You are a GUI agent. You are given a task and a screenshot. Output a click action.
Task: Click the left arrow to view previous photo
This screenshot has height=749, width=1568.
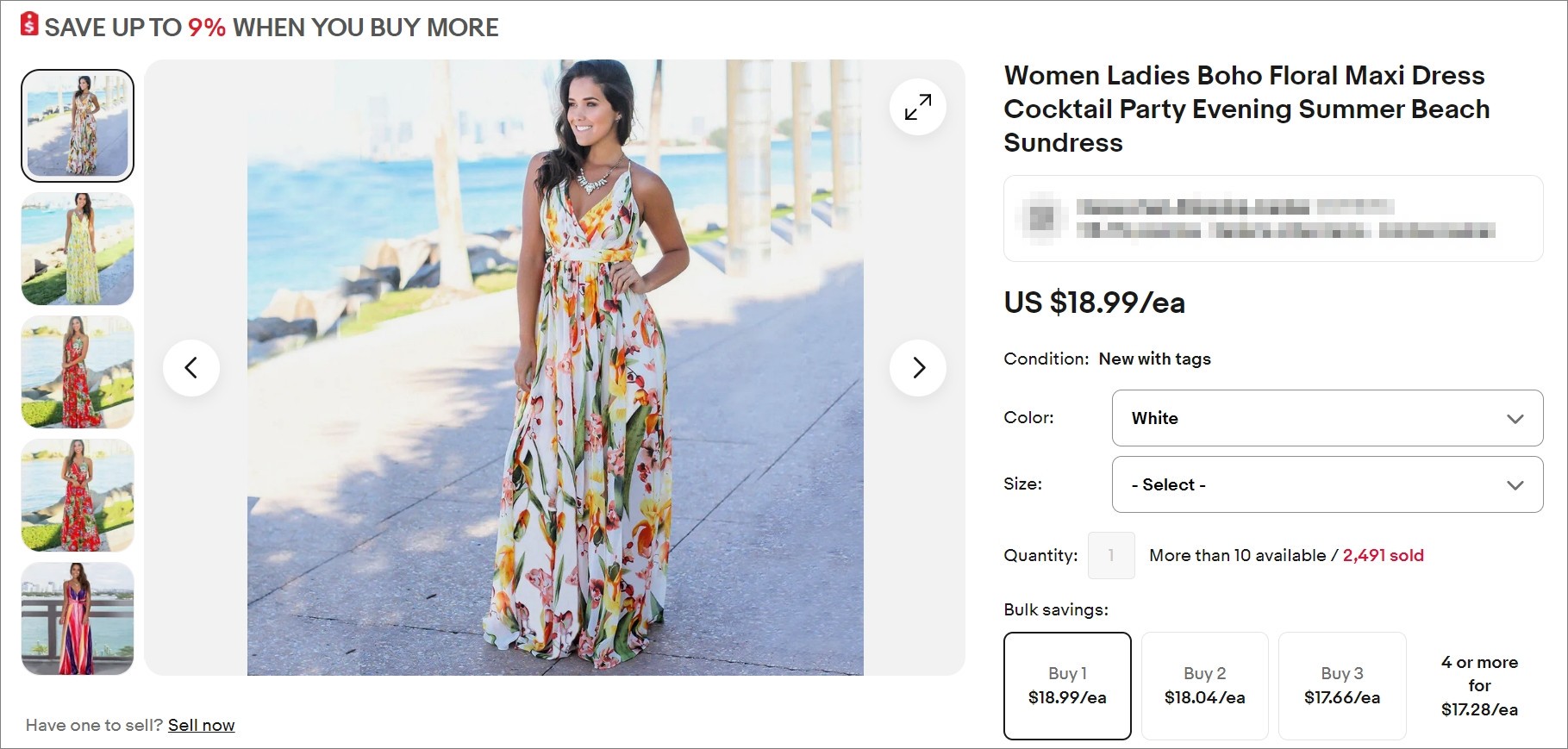192,367
